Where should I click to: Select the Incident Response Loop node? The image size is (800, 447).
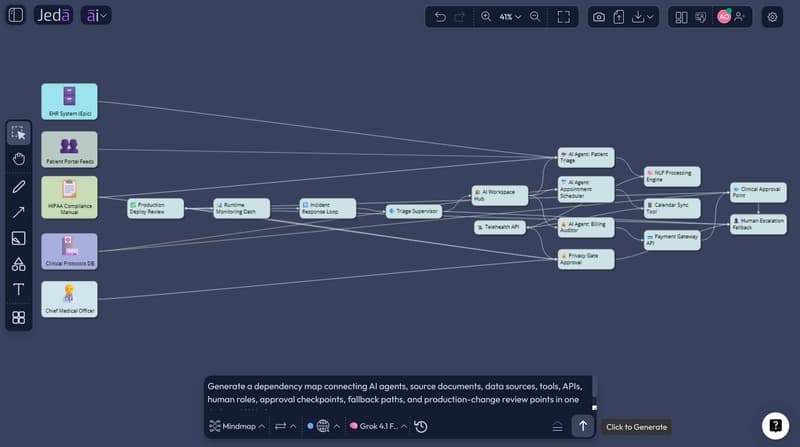point(328,208)
